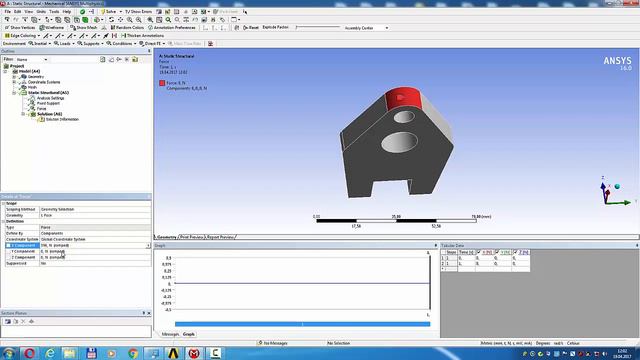Open the Loads dropdown
Image resolution: width=640 pixels, height=360 pixels.
pos(64,44)
